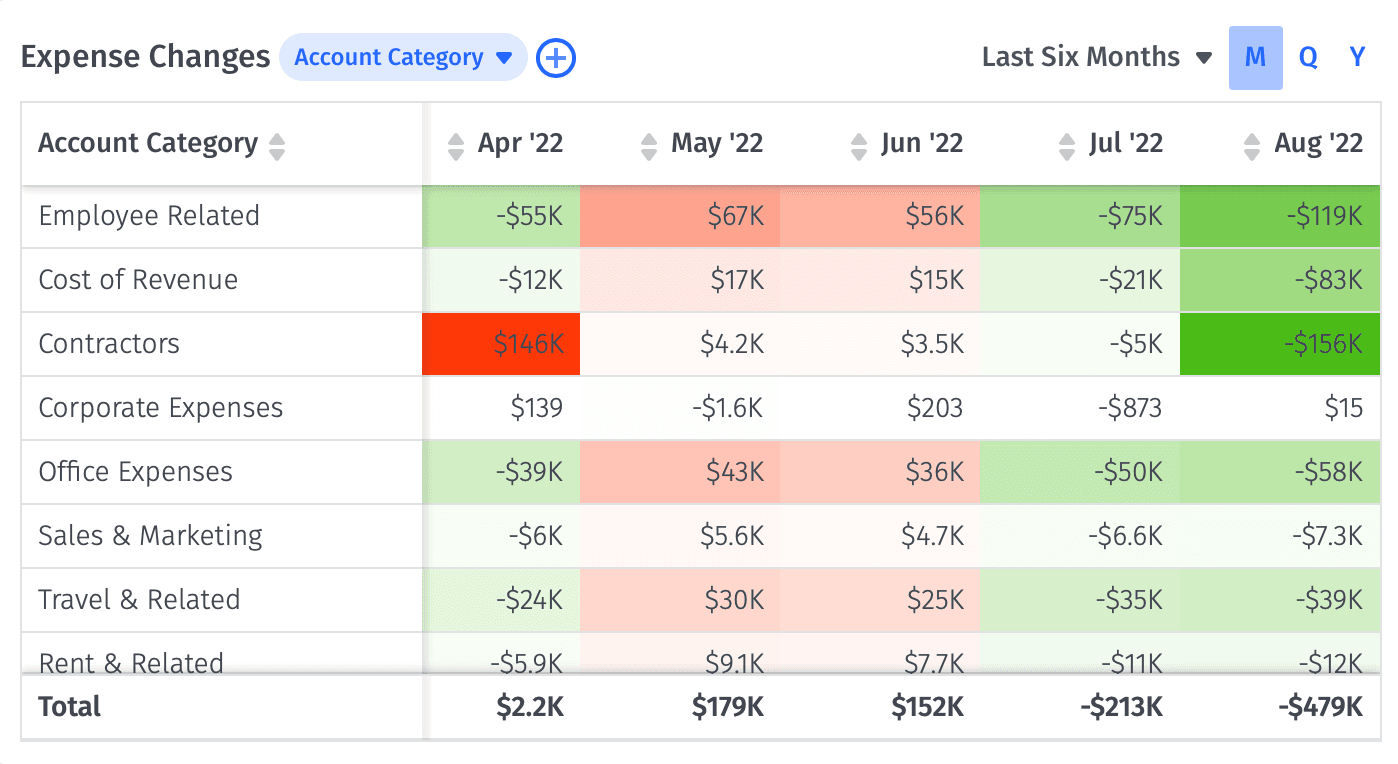Select the Y yearly view tab

click(1357, 57)
